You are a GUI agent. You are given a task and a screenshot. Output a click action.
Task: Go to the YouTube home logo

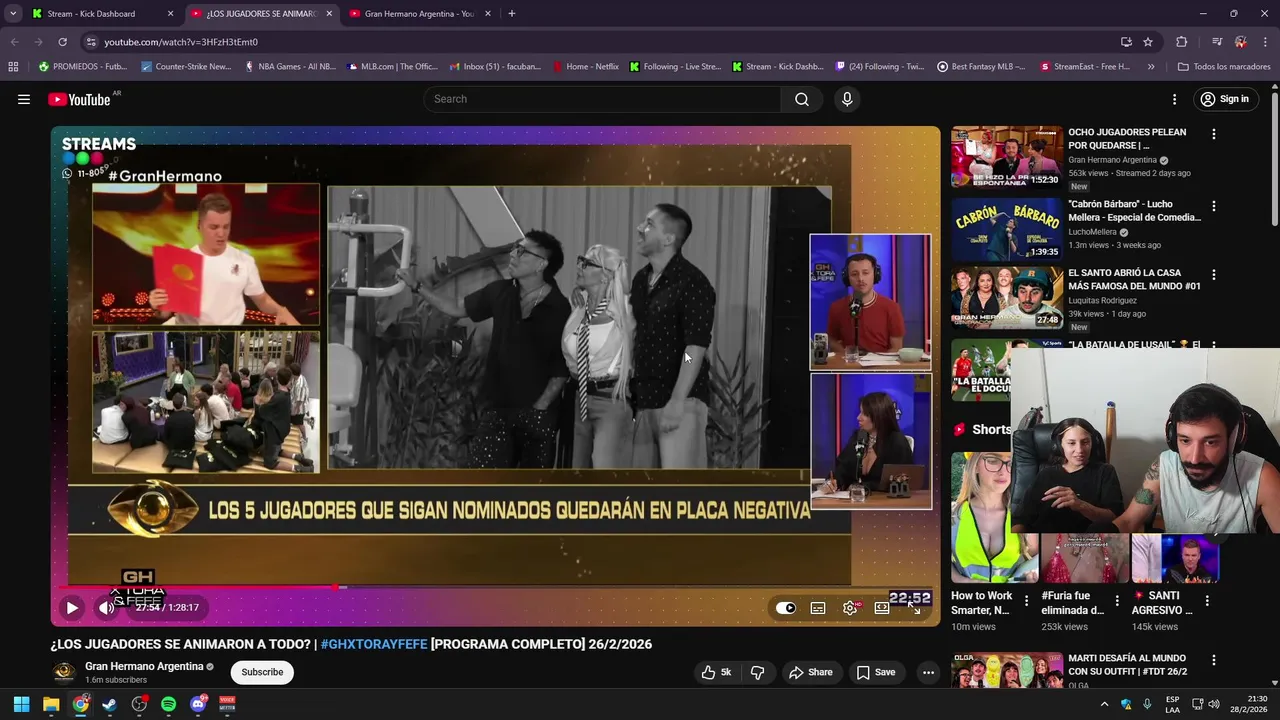pos(80,99)
